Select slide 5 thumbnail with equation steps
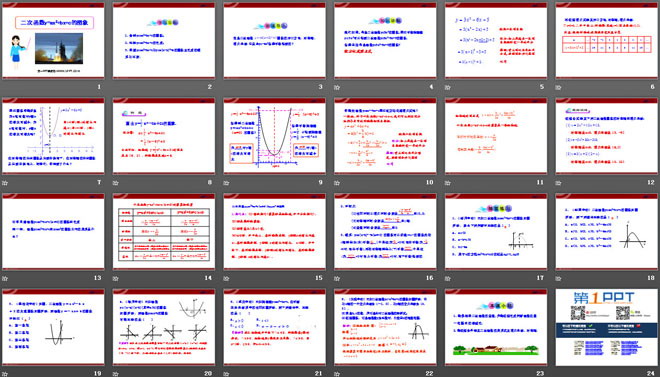The height and width of the screenshot is (377, 660). pos(496,40)
